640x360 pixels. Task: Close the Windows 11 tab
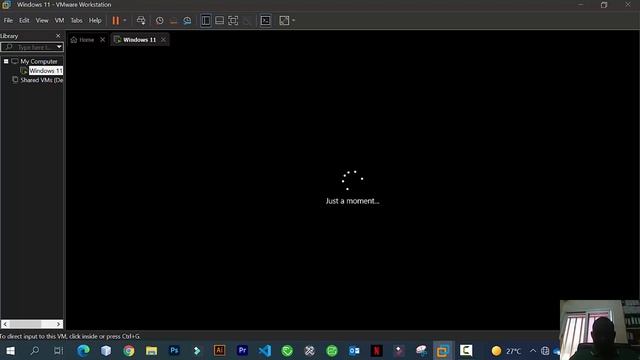pyautogui.click(x=163, y=40)
